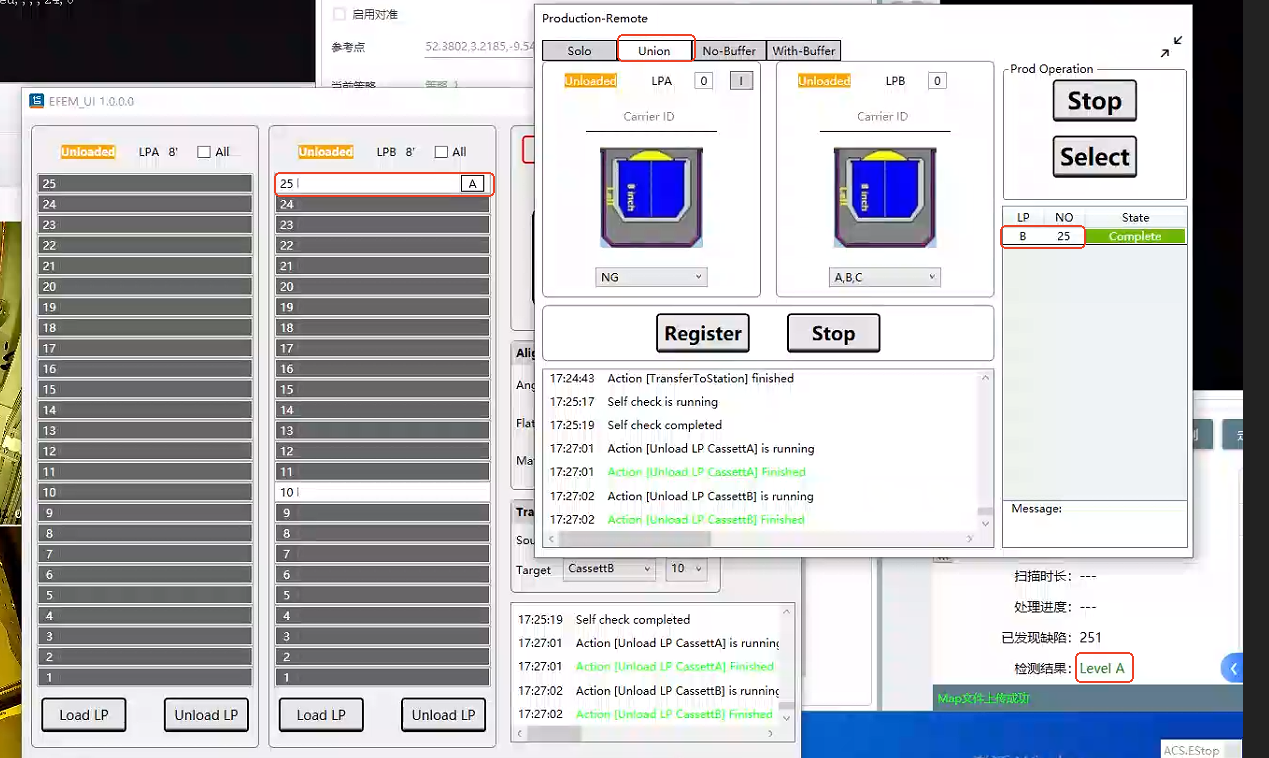Click Select in the Prod Operation group
The image size is (1269, 758).
click(x=1094, y=157)
